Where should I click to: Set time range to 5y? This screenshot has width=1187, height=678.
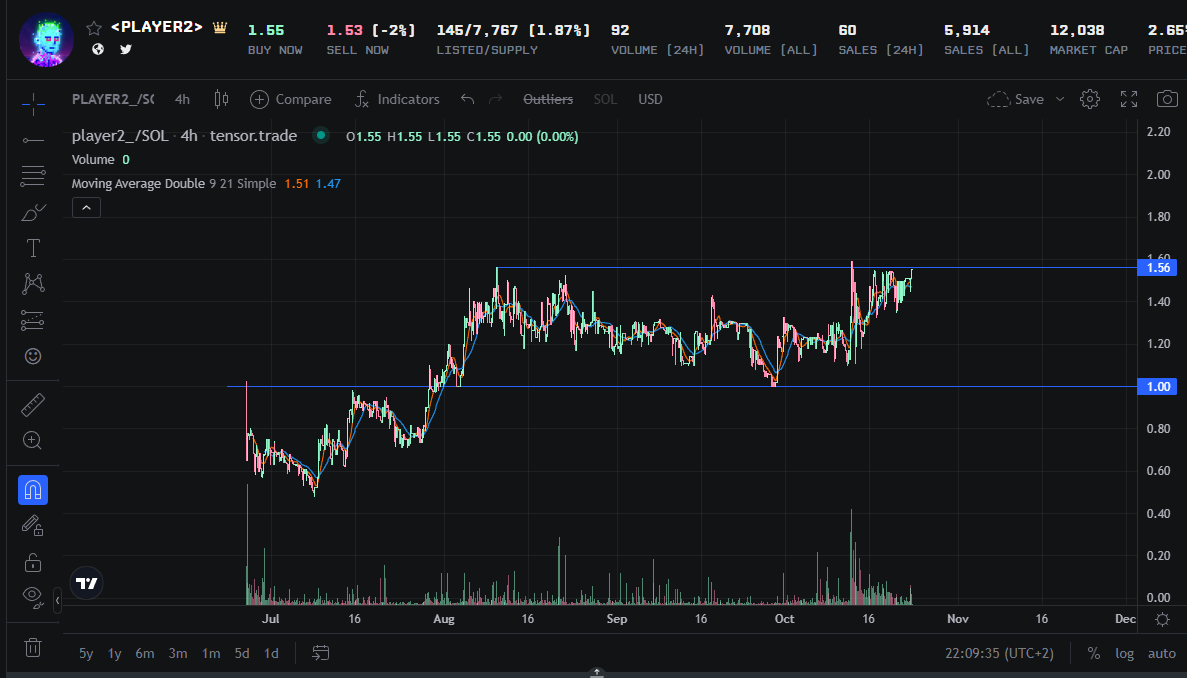pyautogui.click(x=86, y=653)
